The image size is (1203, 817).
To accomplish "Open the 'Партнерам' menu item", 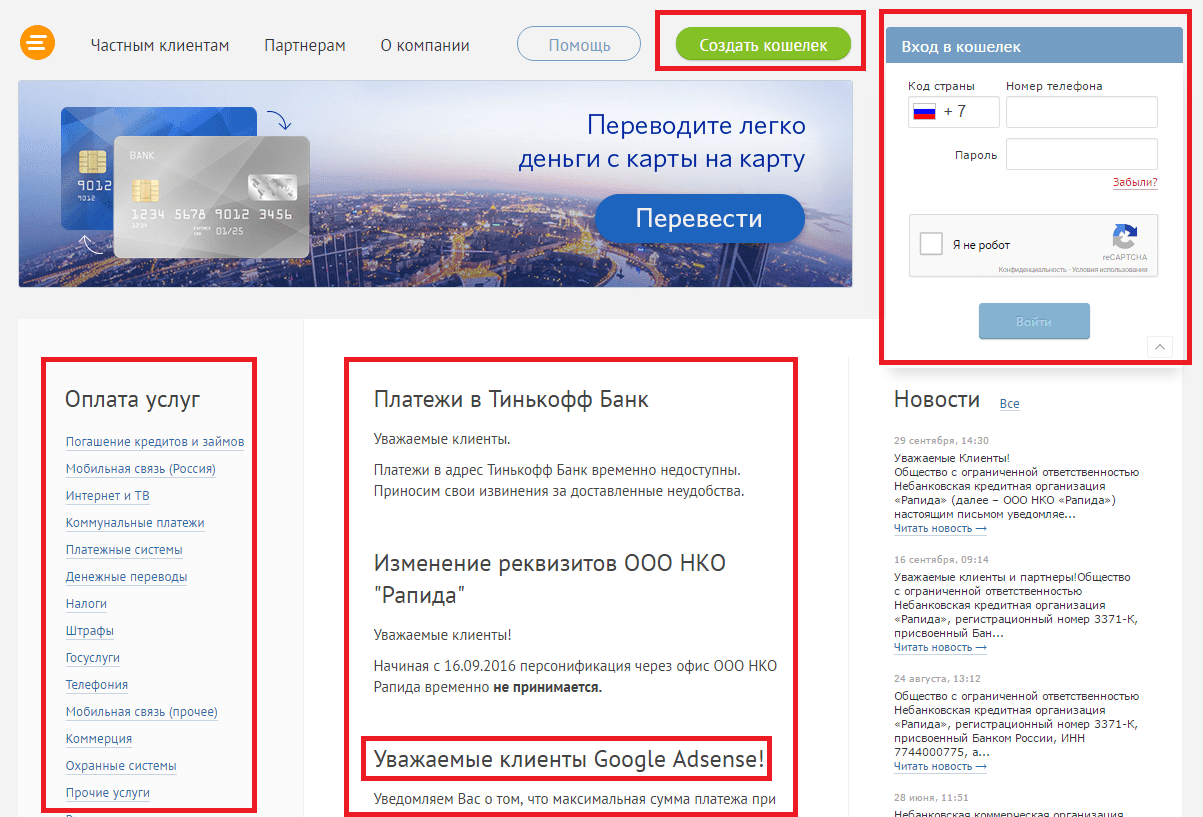I will [x=305, y=45].
